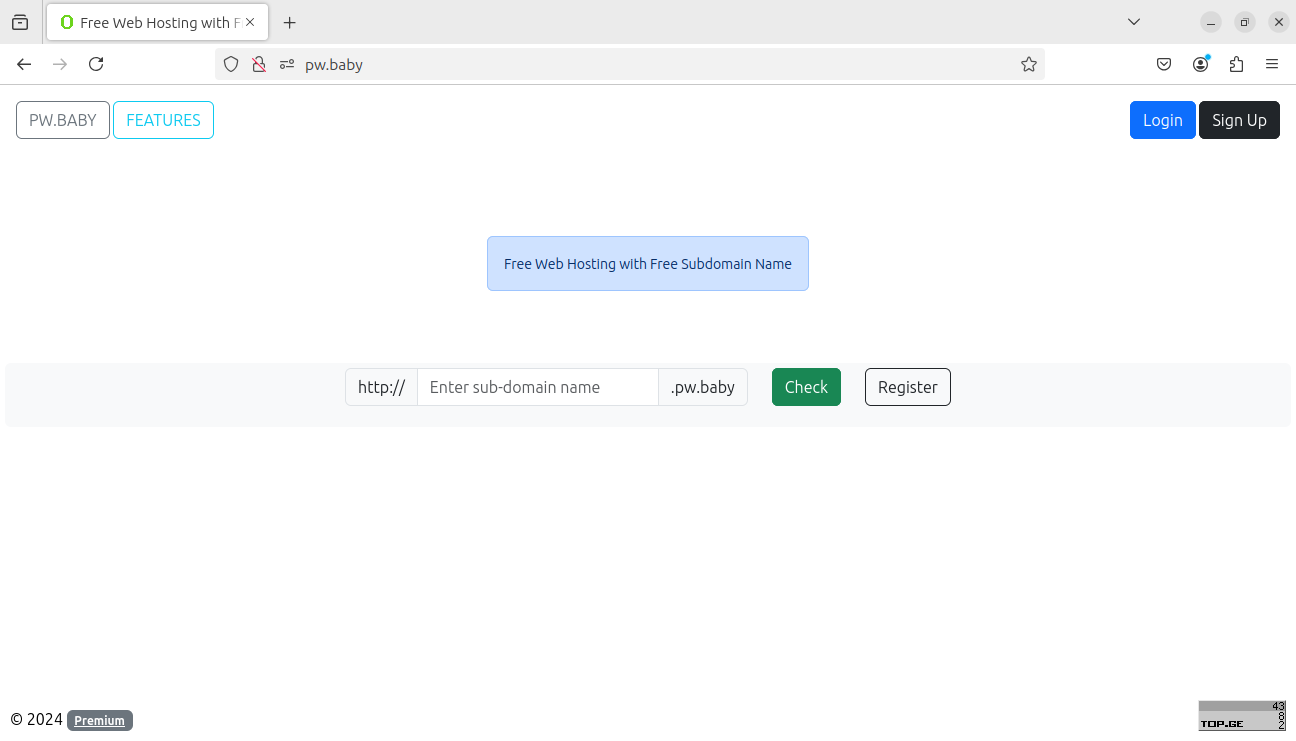Close the Free Web Hosting tab
Viewport: 1296px width, 741px height.
pos(250,22)
